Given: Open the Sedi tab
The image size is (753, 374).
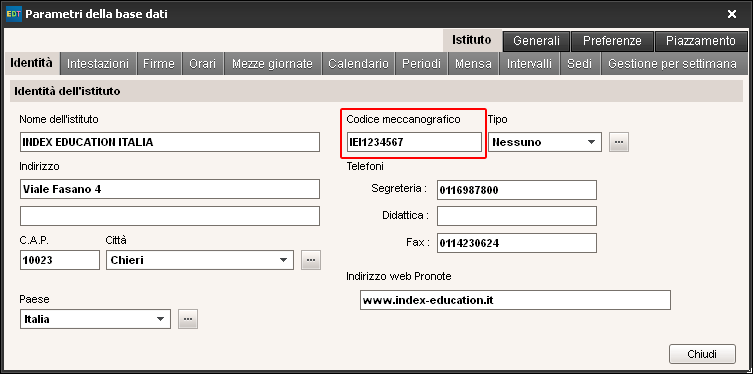Looking at the screenshot, I should 580,64.
